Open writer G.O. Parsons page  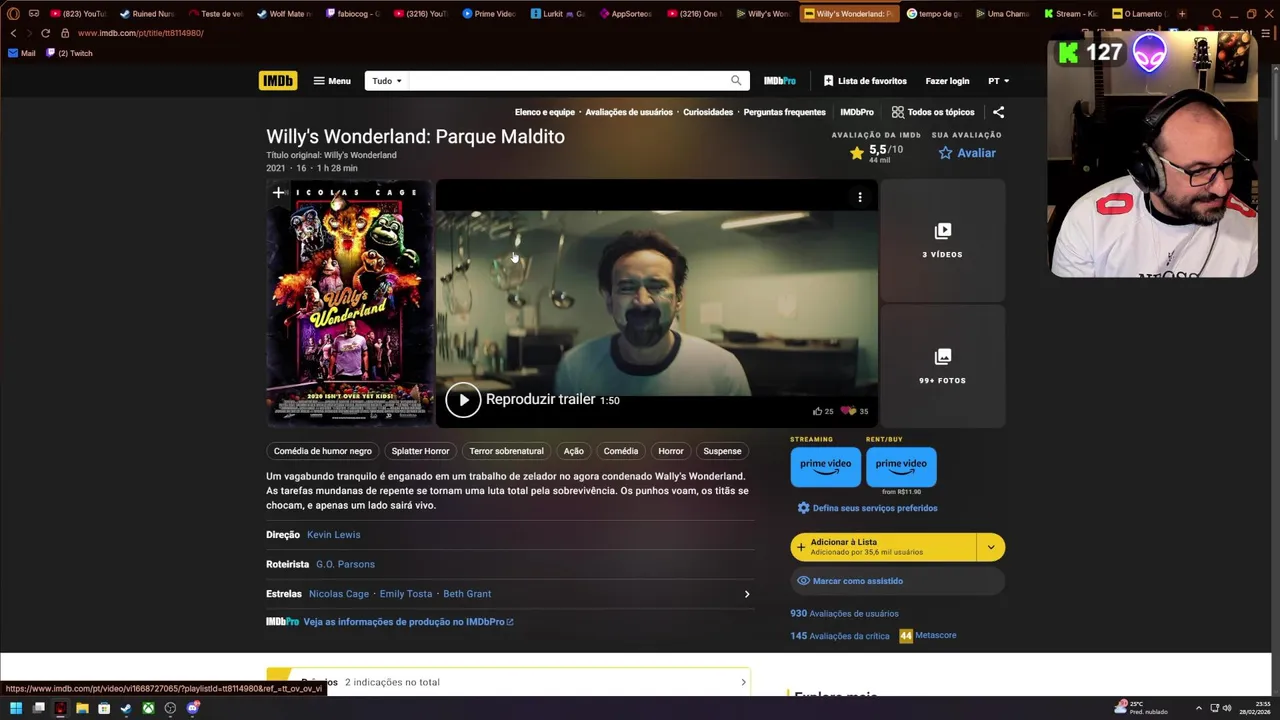(345, 564)
